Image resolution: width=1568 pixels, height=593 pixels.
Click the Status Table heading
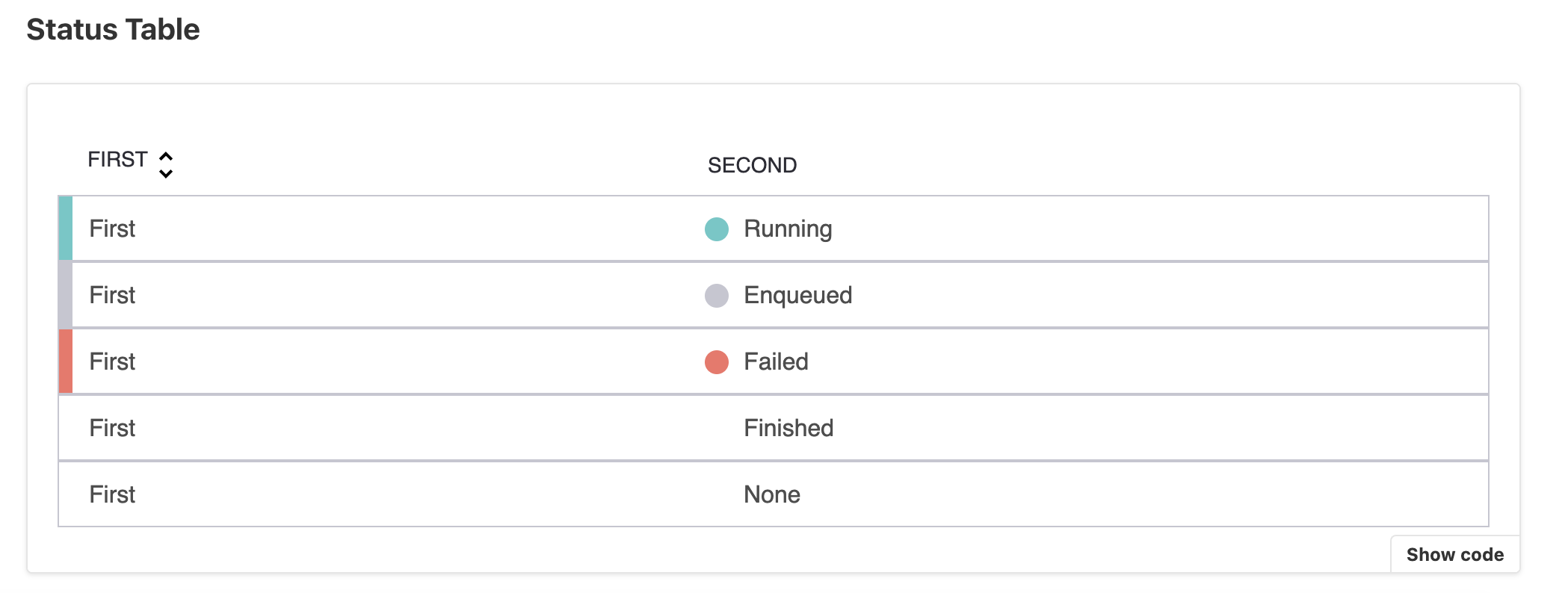[113, 30]
